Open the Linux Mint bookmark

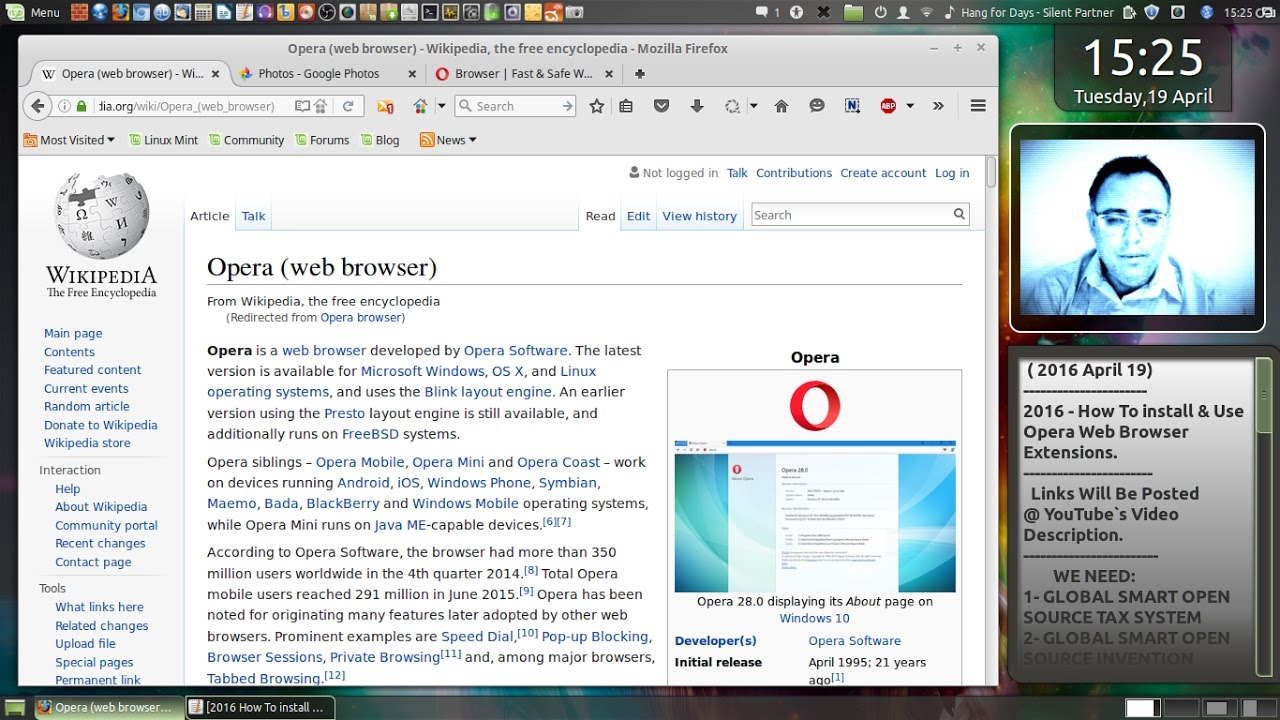click(x=163, y=140)
